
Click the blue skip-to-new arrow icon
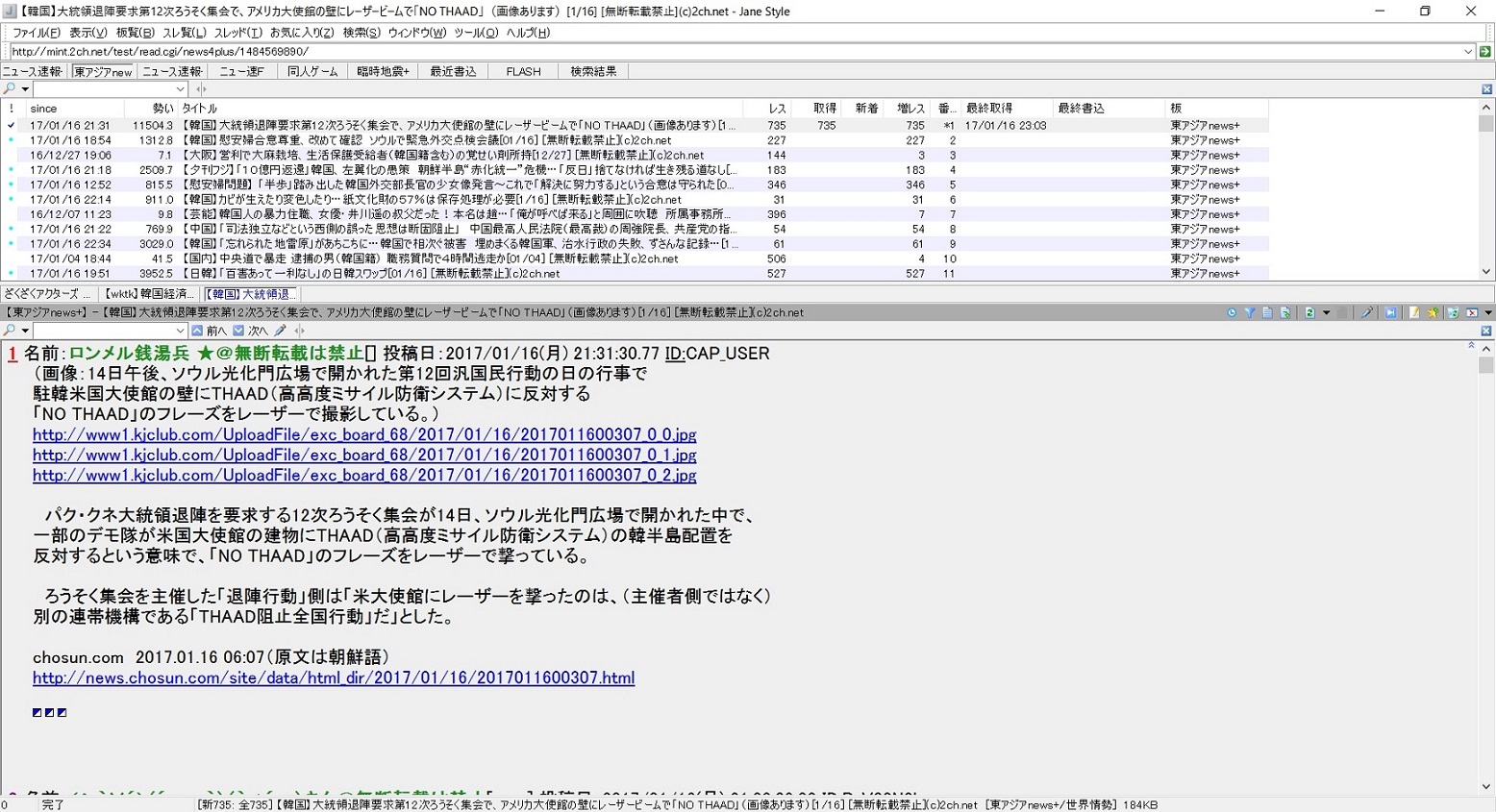[1390, 312]
